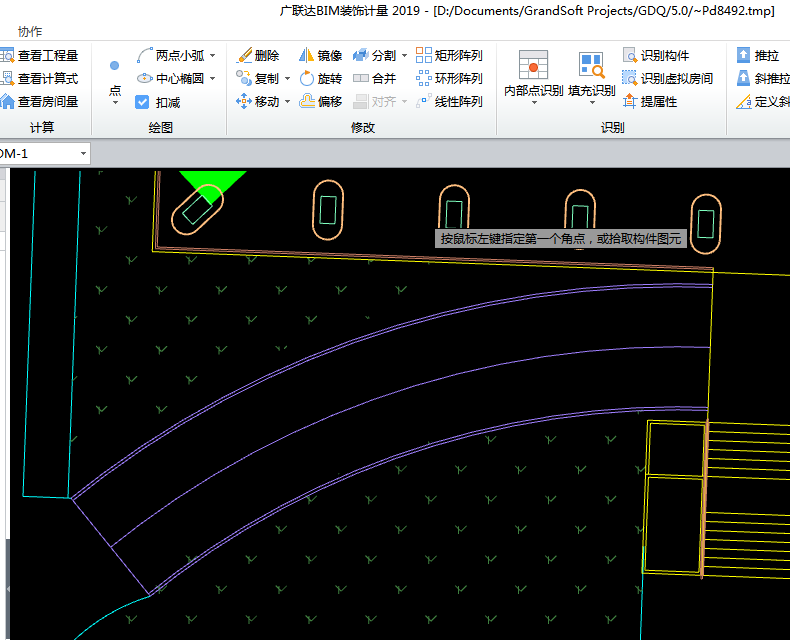Click the rightmost orange capsule shape in drawing
The width and height of the screenshot is (790, 640).
705,224
